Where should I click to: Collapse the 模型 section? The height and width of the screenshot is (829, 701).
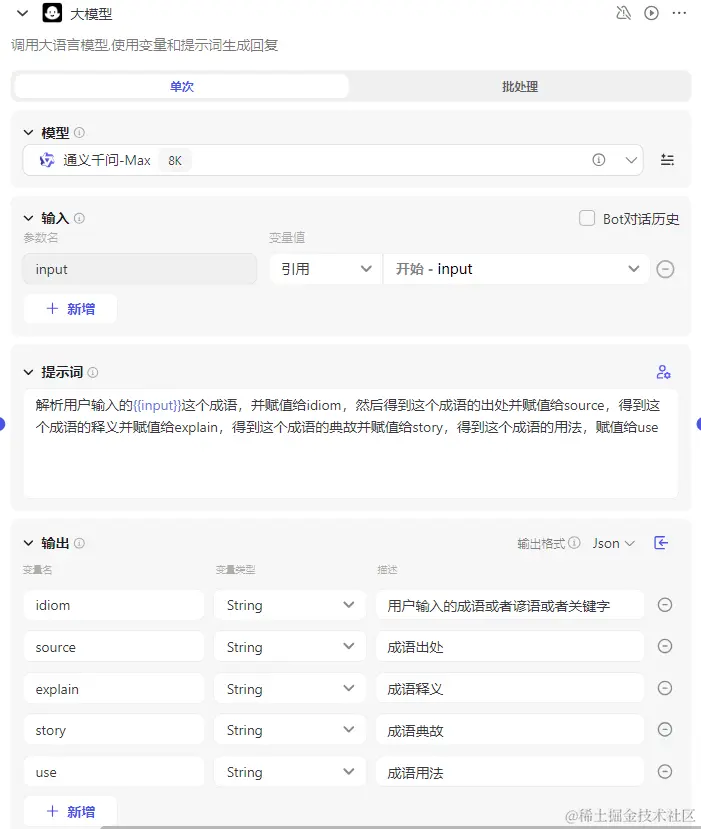pos(29,132)
